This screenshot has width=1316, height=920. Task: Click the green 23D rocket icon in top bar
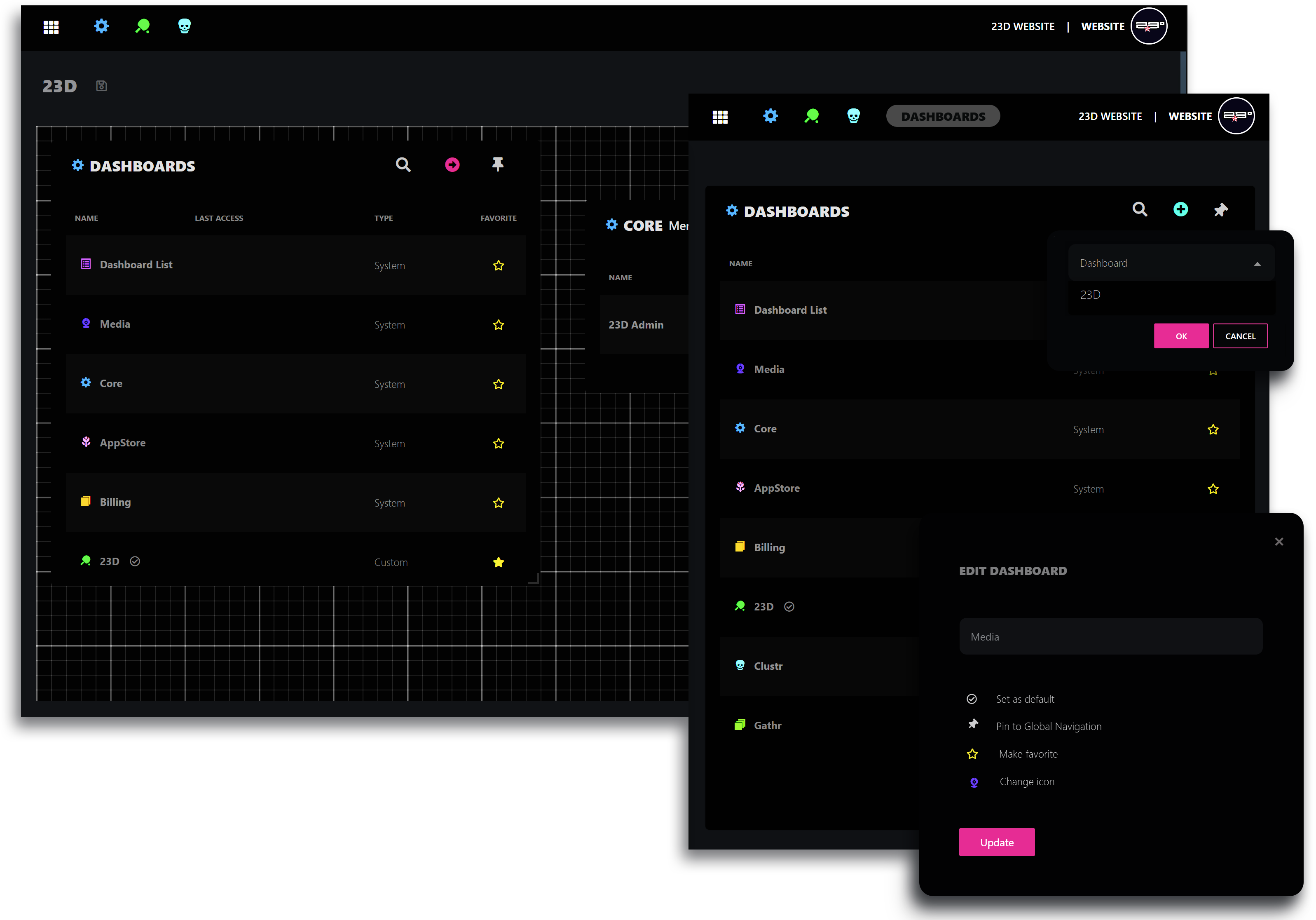142,26
